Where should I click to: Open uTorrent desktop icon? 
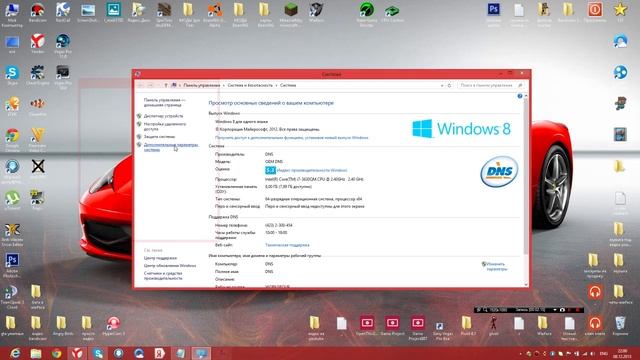tap(12, 200)
